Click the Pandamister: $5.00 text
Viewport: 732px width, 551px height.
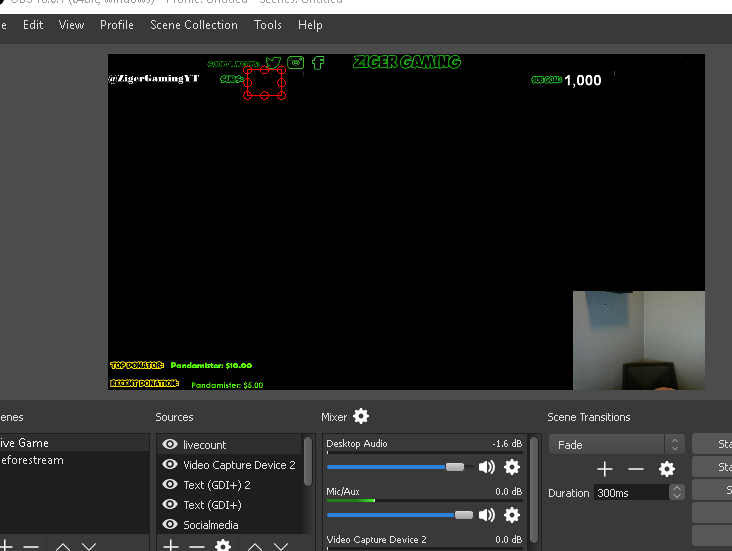pyautogui.click(x=227, y=385)
